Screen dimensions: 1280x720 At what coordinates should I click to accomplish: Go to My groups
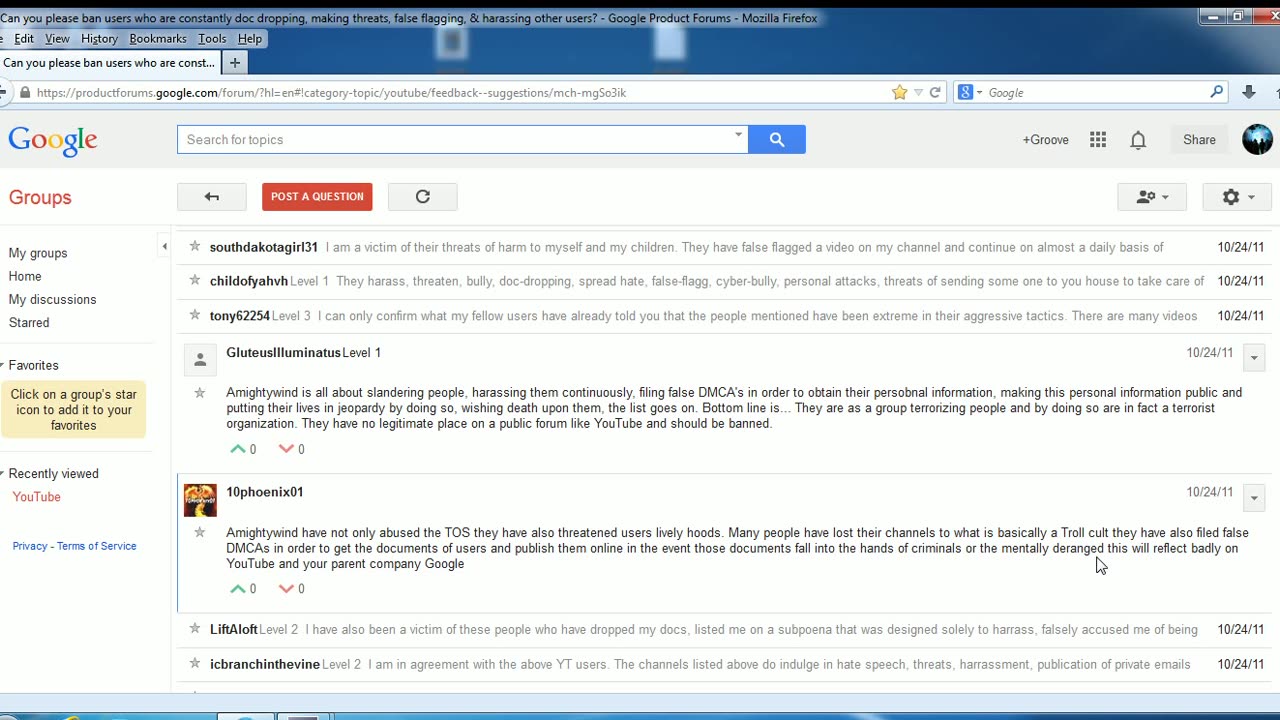click(x=38, y=253)
